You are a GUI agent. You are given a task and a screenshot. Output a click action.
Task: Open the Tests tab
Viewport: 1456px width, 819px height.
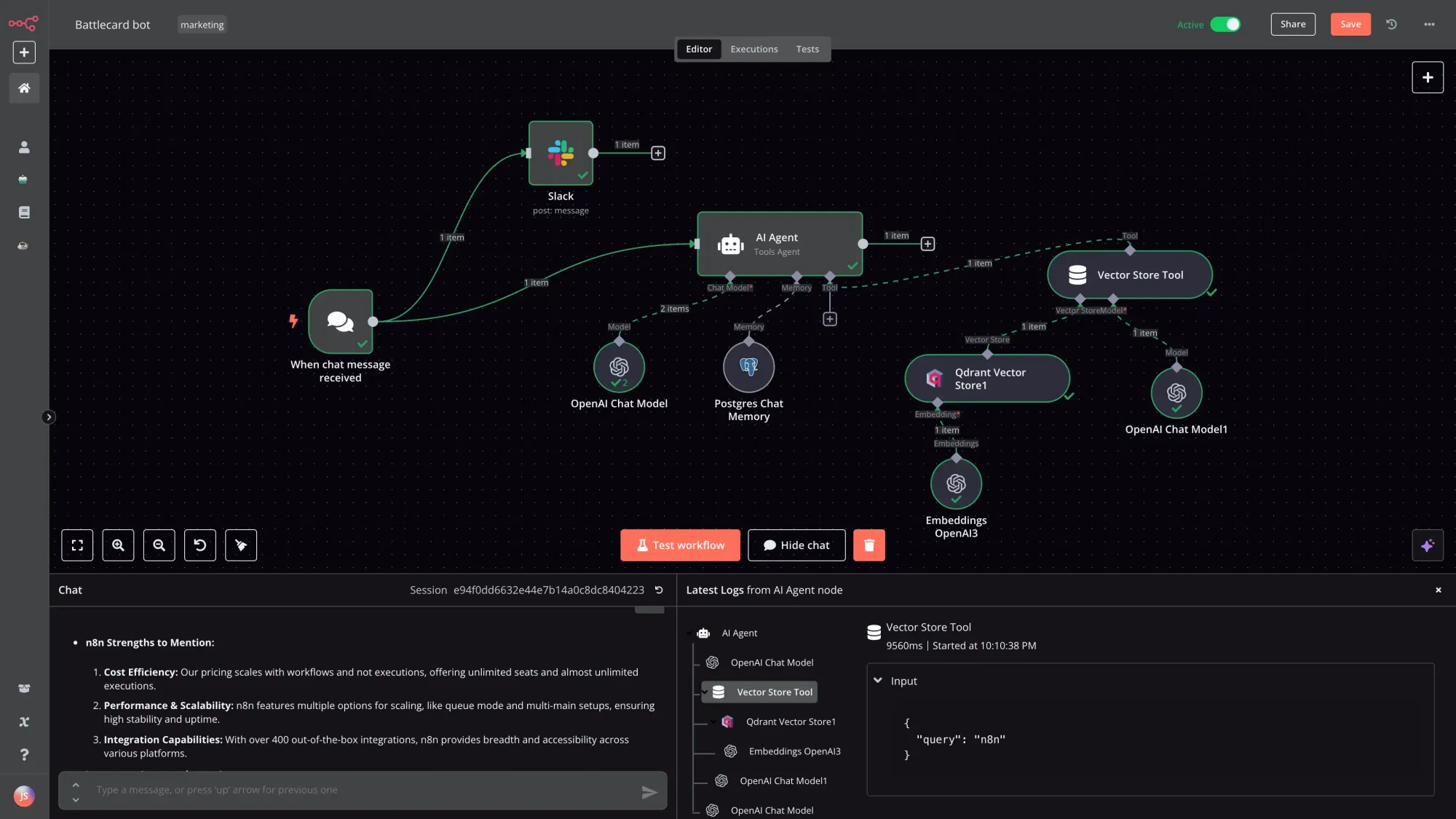click(807, 49)
